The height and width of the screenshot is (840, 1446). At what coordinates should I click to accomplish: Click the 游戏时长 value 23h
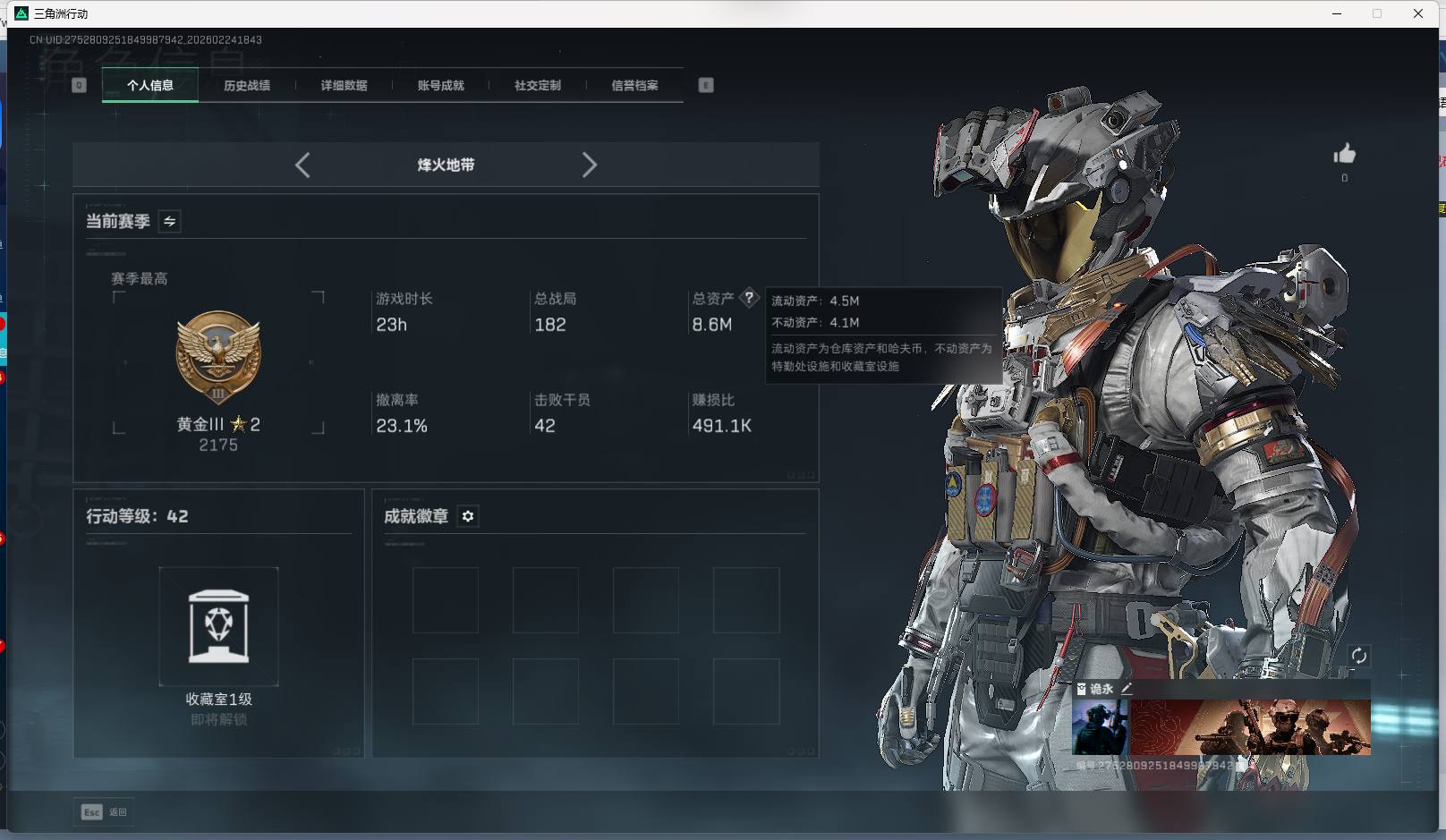coord(391,325)
